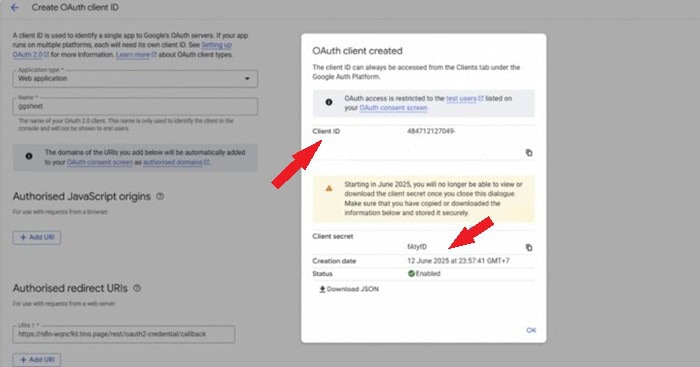Add URI under Authorised redirect URIs
The image size is (700, 367).
click(37, 359)
